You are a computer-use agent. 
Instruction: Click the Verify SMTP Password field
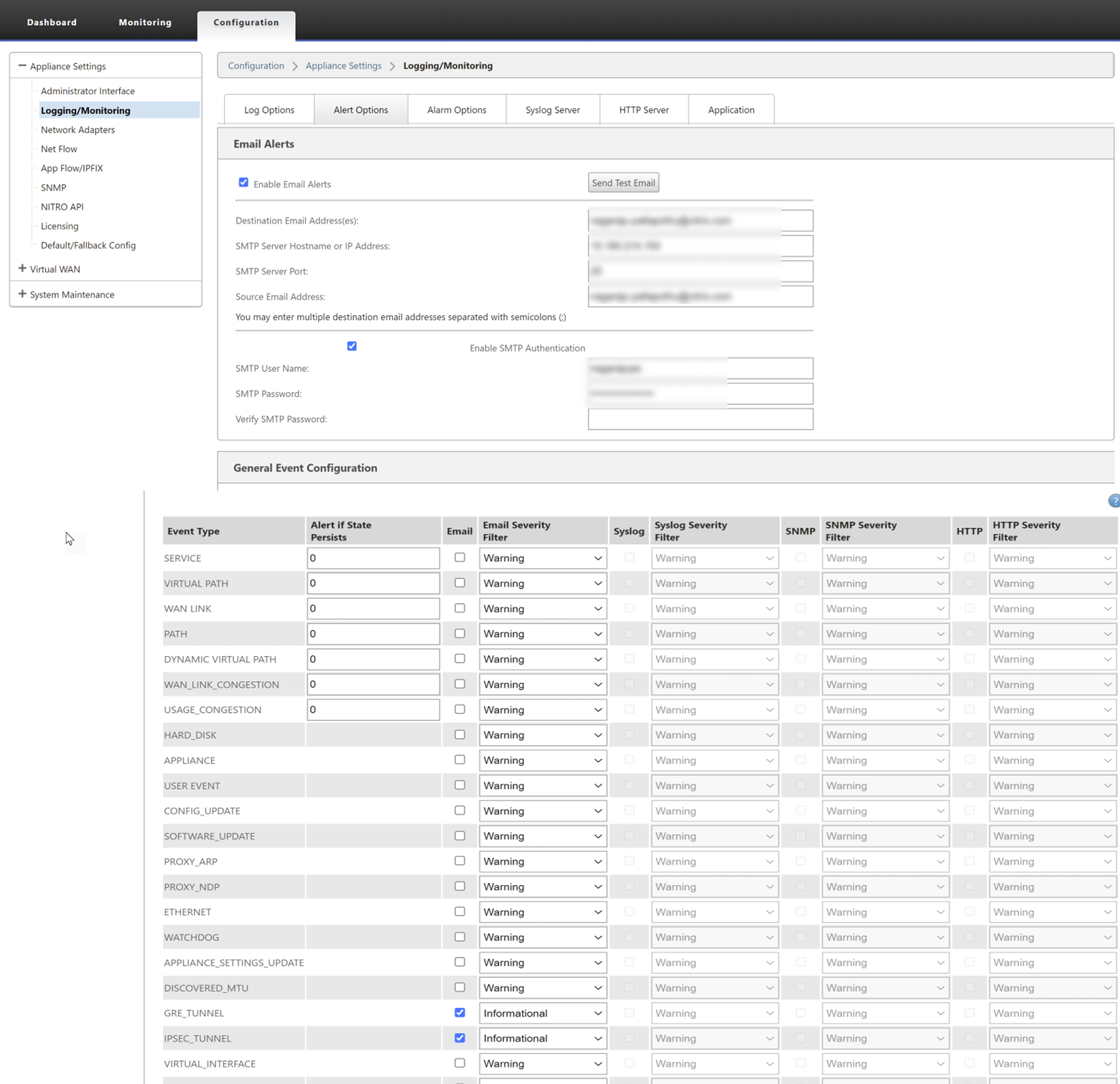(x=701, y=419)
